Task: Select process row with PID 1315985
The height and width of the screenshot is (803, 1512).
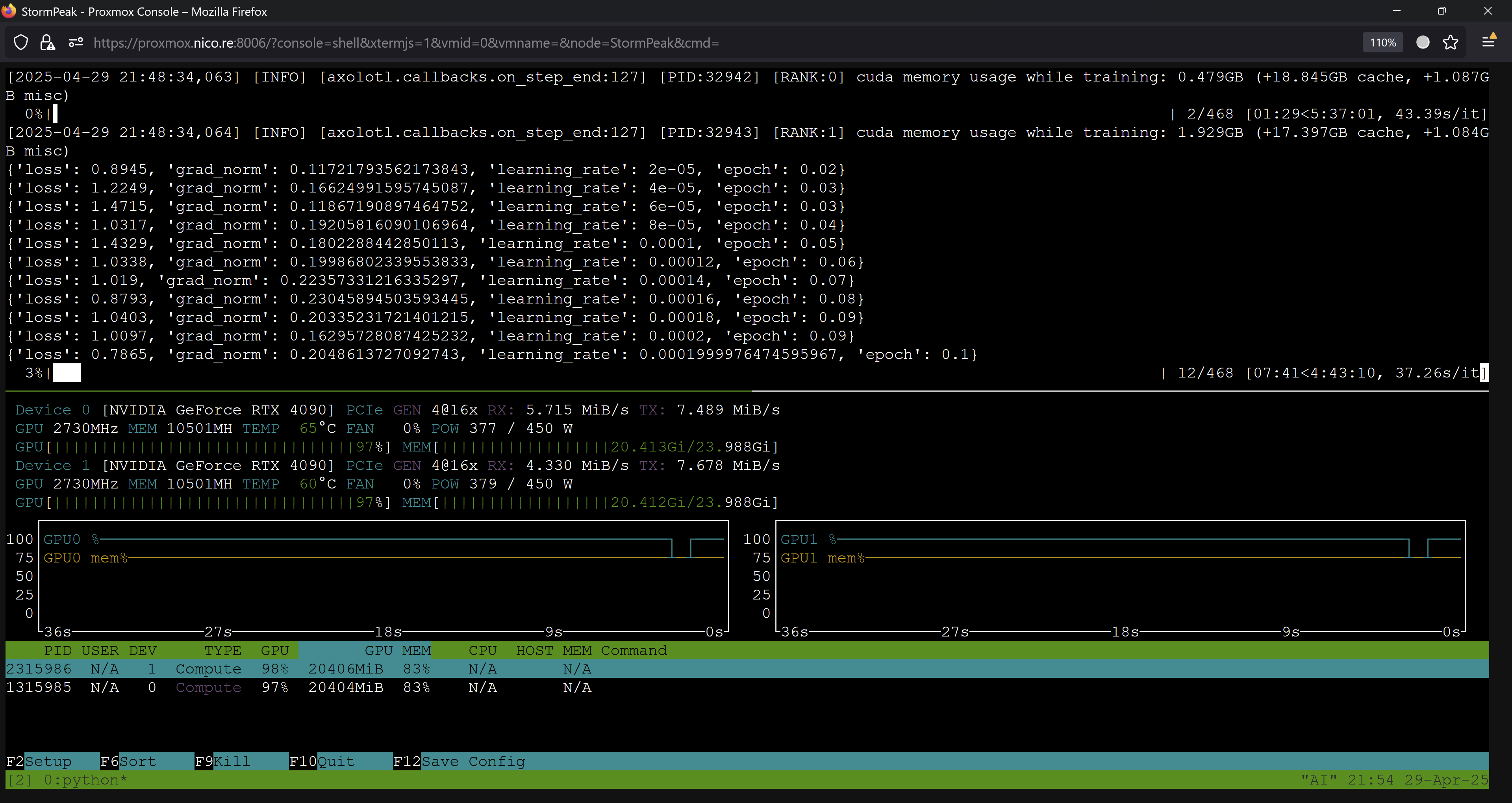Action: [x=747, y=687]
